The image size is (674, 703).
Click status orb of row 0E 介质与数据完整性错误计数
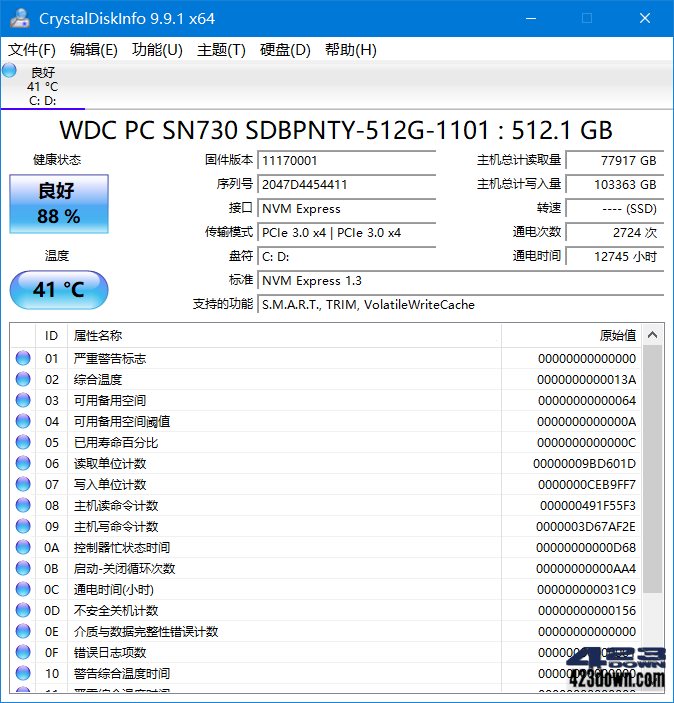click(23, 631)
